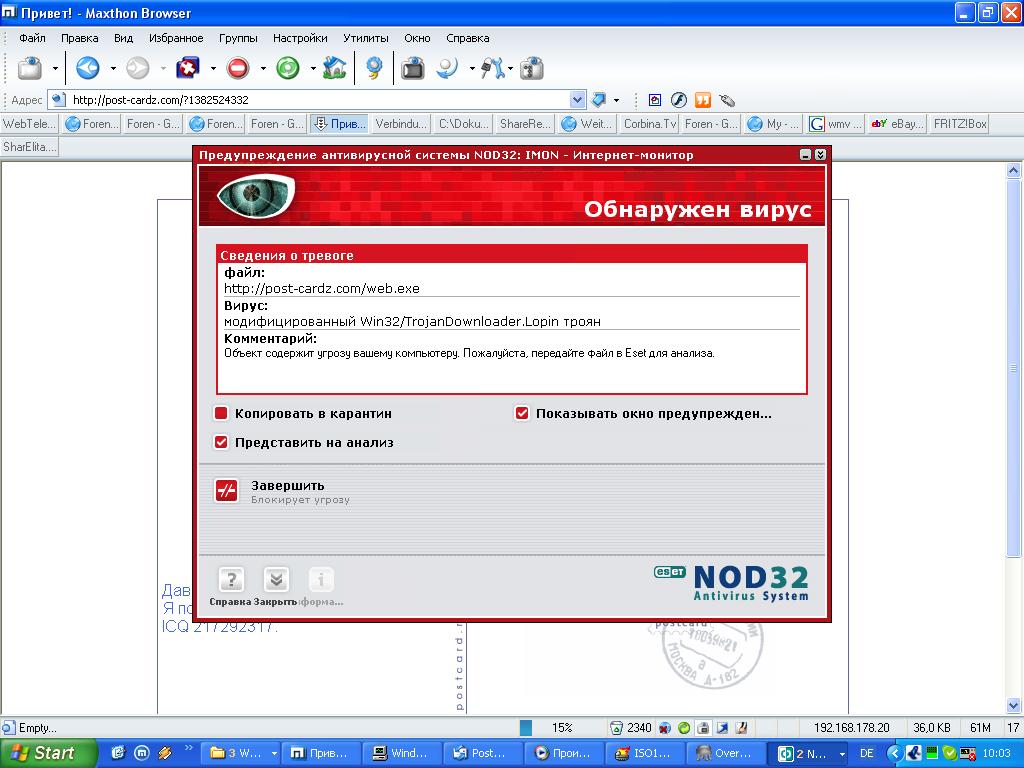Viewport: 1024px width, 768px height.
Task: Click the blue undo-arrow toolbar icon
Action: pos(447,68)
